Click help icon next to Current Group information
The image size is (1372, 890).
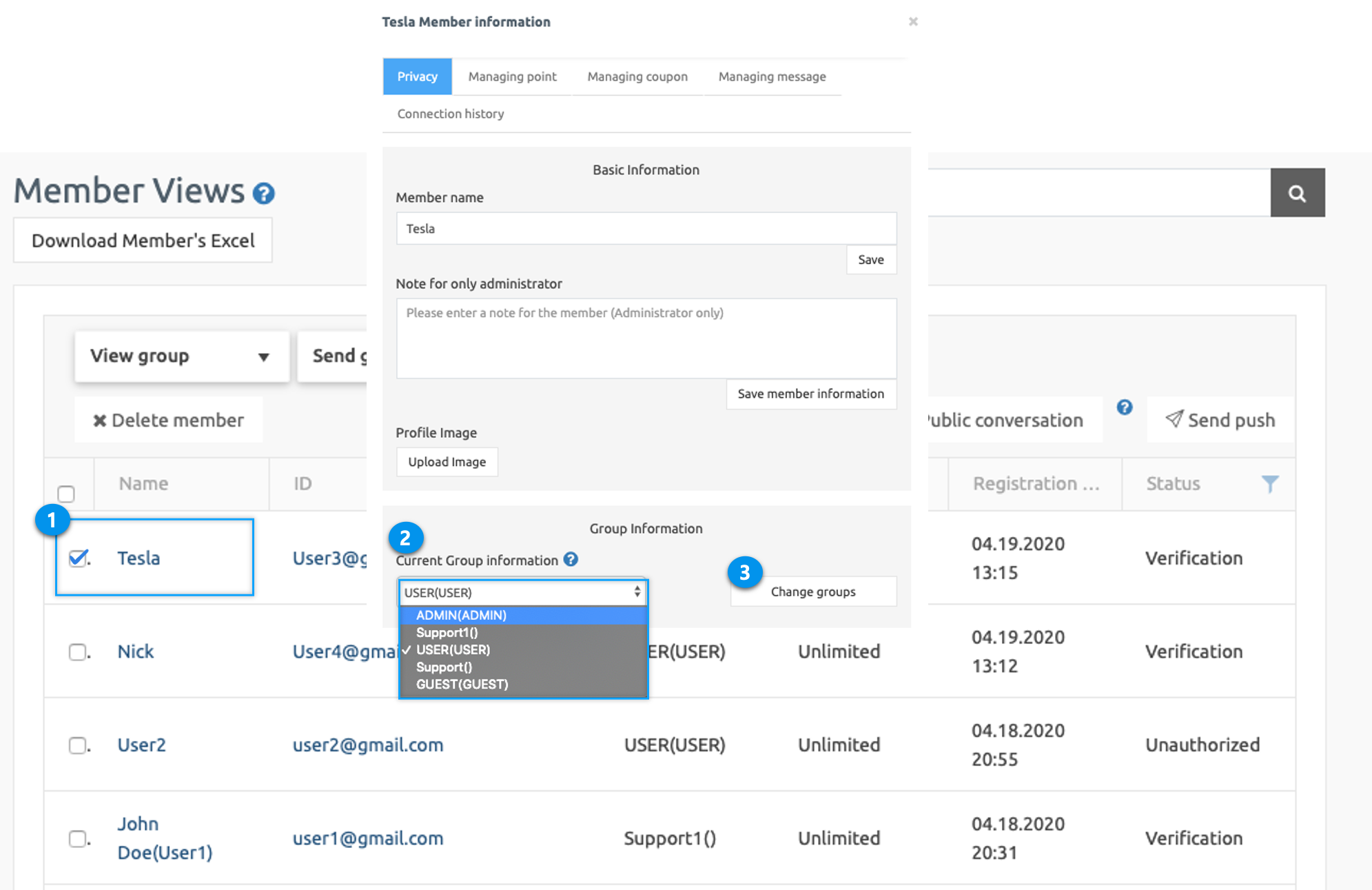pyautogui.click(x=571, y=560)
